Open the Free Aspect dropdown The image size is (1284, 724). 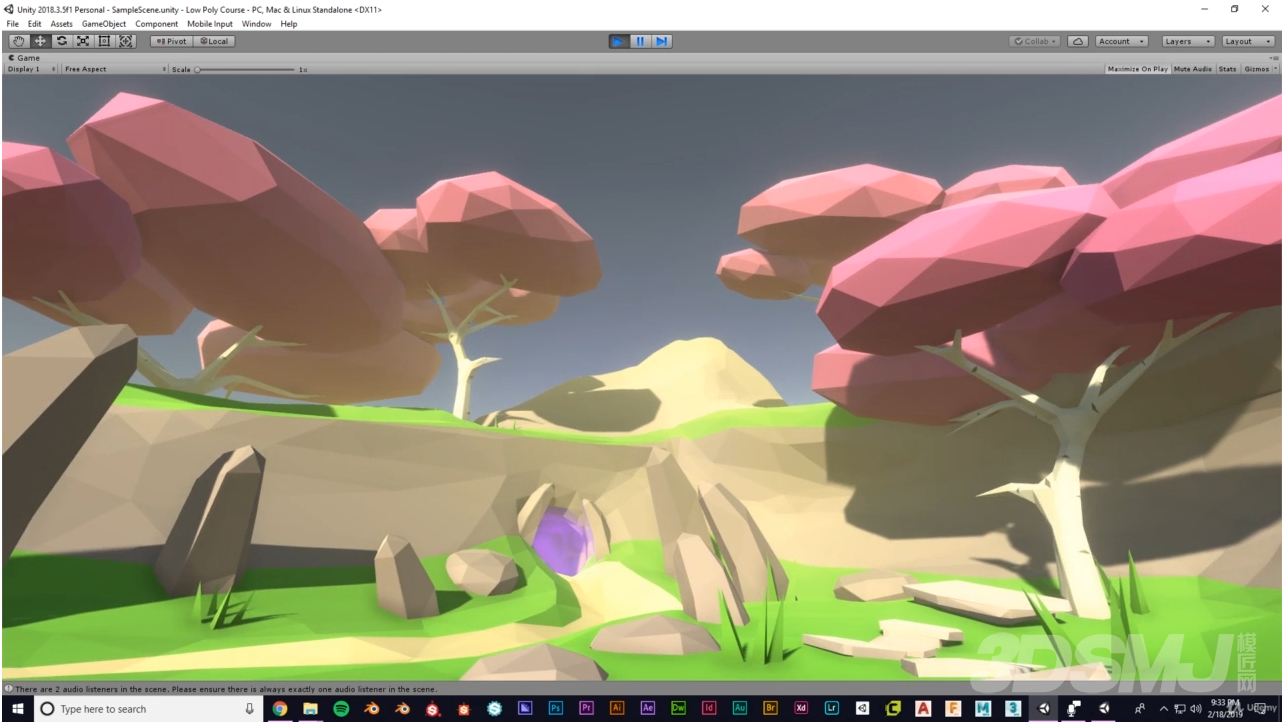[115, 69]
